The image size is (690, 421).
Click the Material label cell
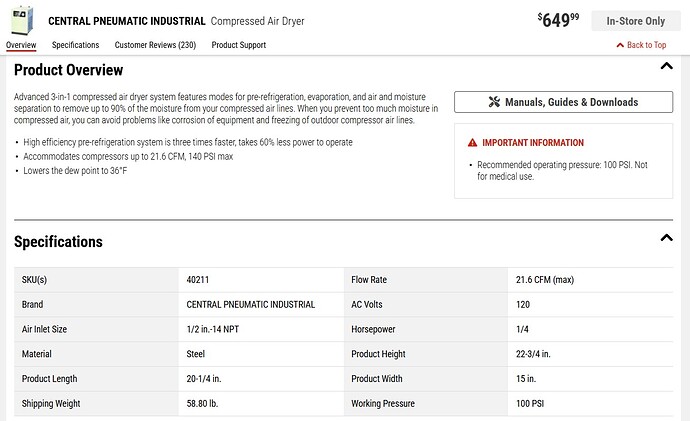[96, 354]
